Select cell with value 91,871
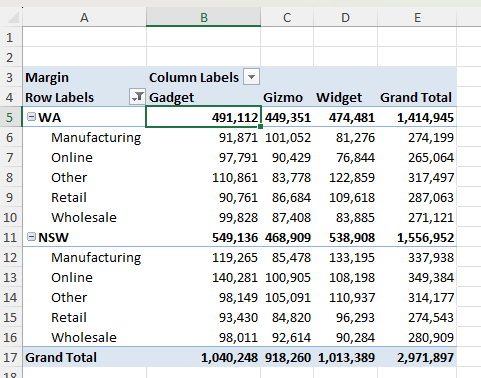Image resolution: width=481 pixels, height=378 pixels. point(203,137)
